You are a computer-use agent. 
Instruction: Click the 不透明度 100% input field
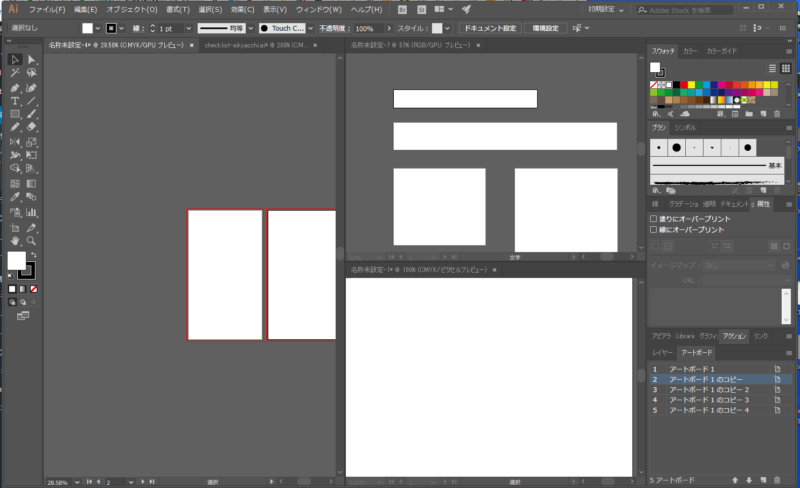[x=368, y=29]
